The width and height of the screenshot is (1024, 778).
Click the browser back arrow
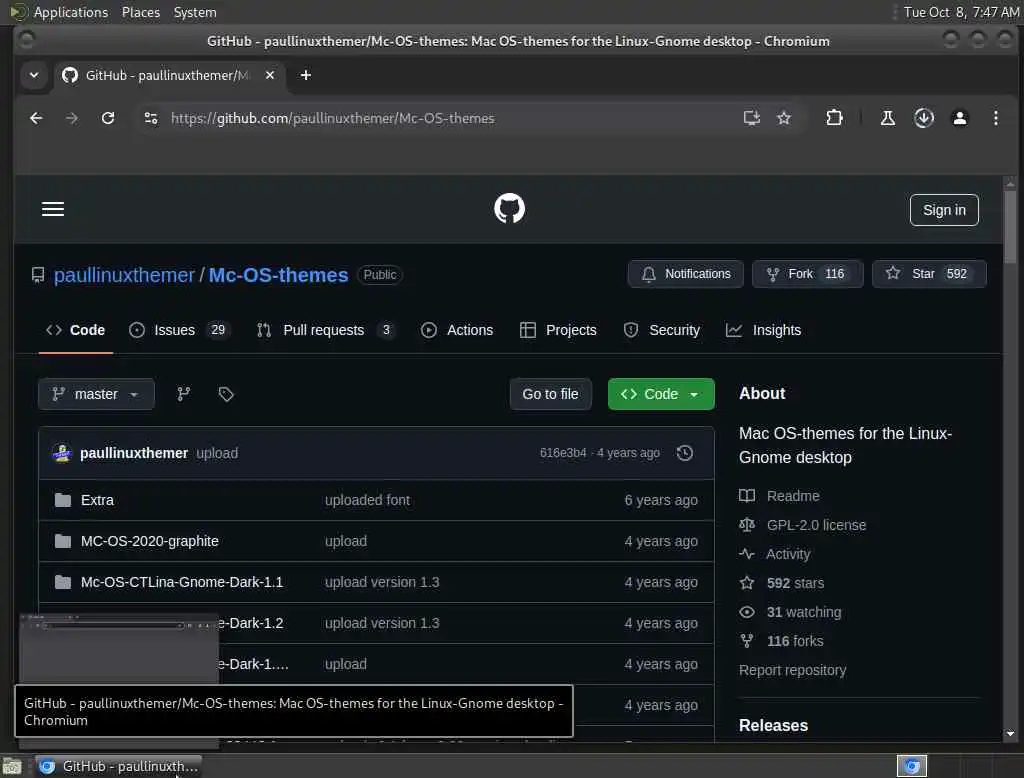tap(37, 118)
